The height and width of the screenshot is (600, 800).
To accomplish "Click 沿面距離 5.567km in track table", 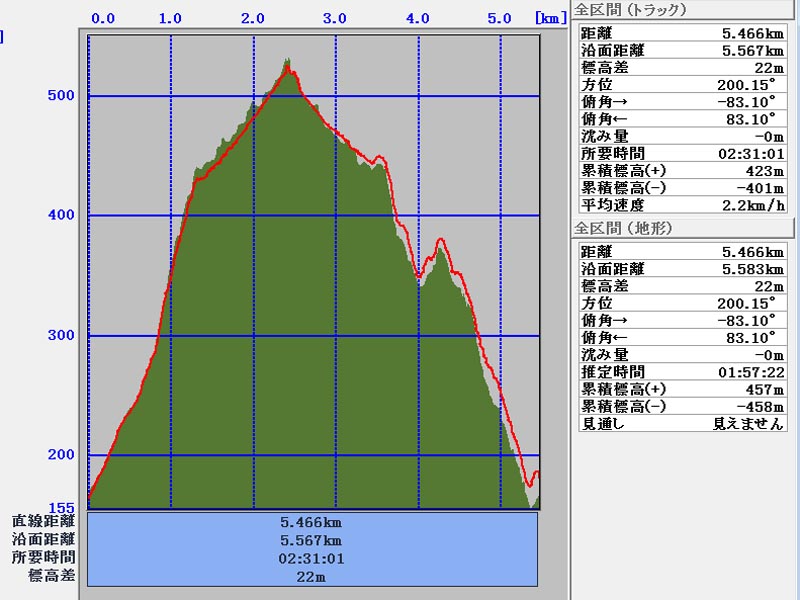I will coord(682,50).
